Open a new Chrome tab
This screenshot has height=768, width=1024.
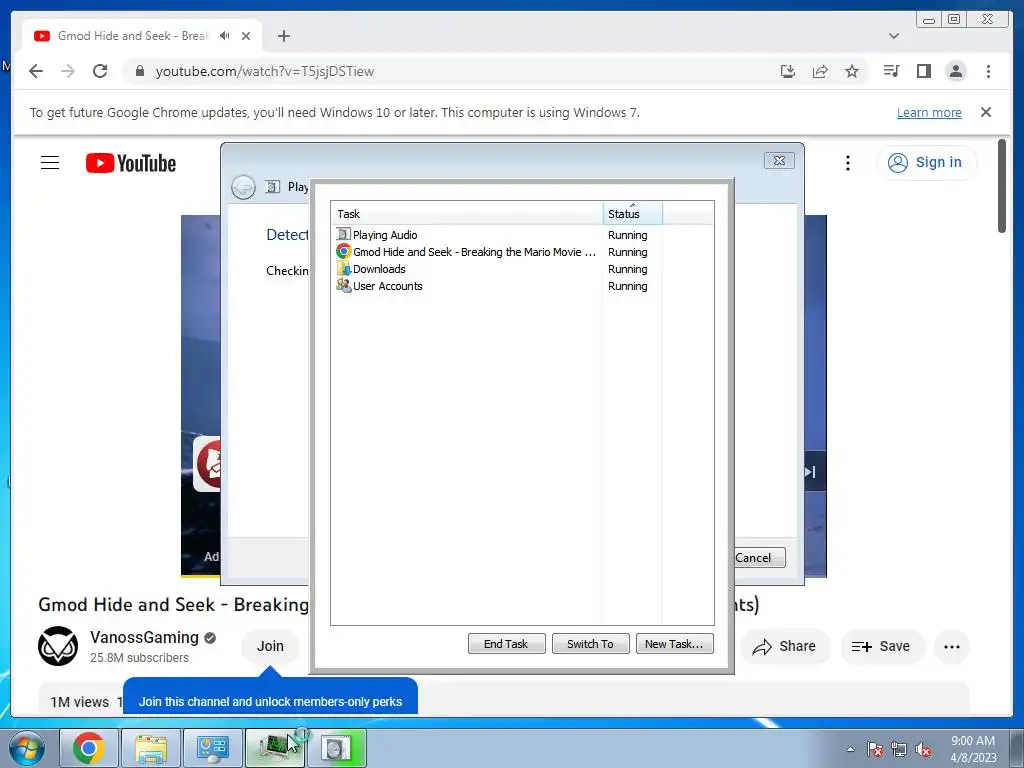[x=283, y=36]
